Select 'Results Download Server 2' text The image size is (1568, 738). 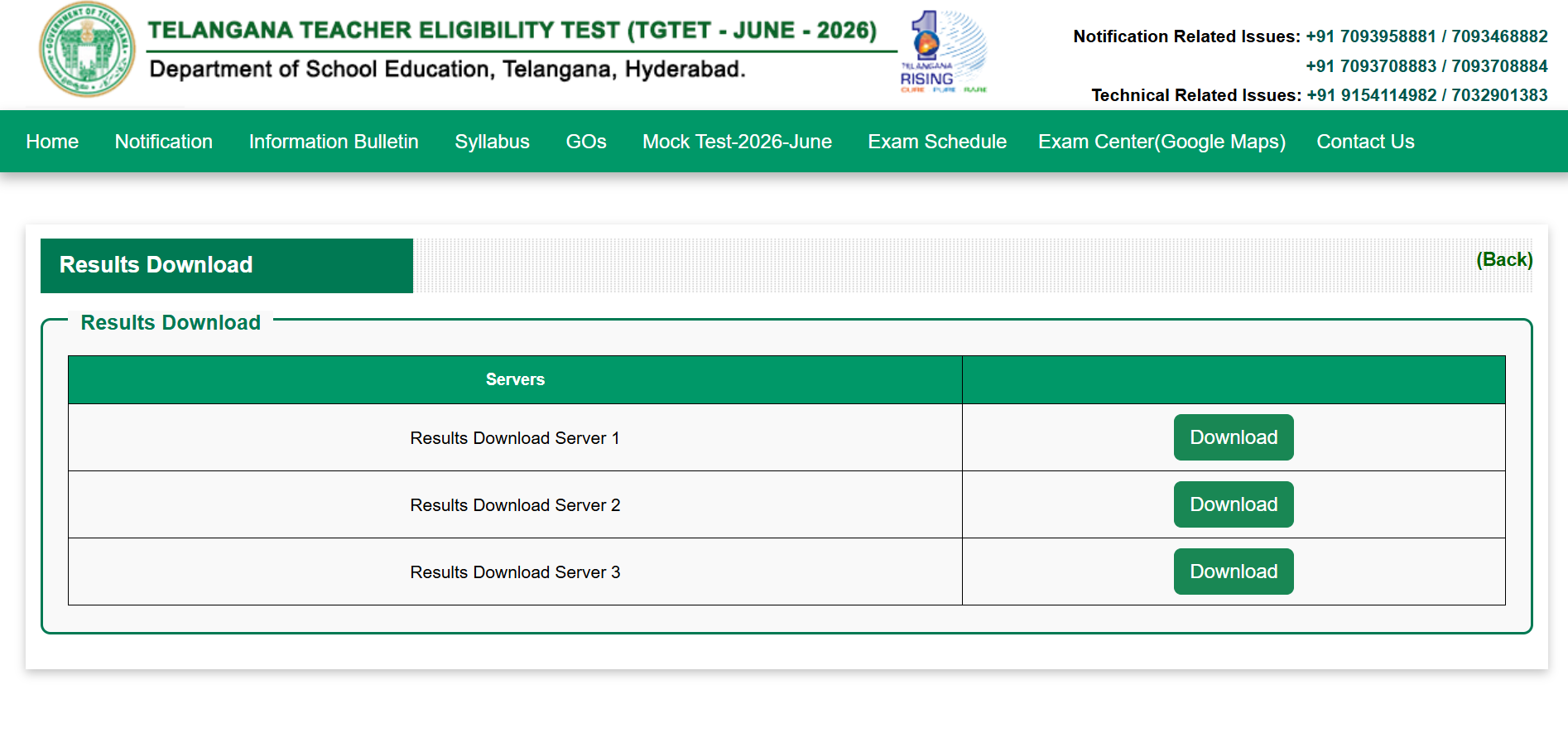[515, 505]
